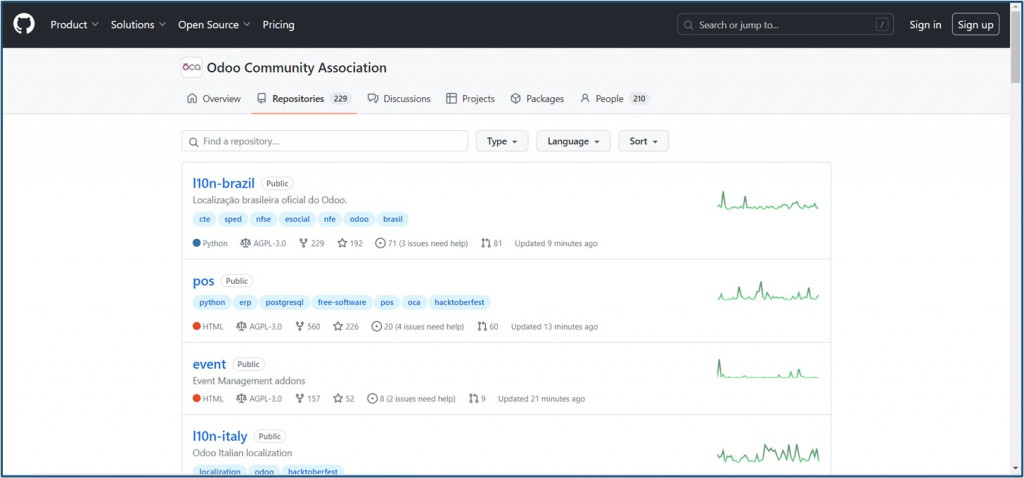Open event's 9 pull requests
1024x478 pixels.
click(477, 398)
